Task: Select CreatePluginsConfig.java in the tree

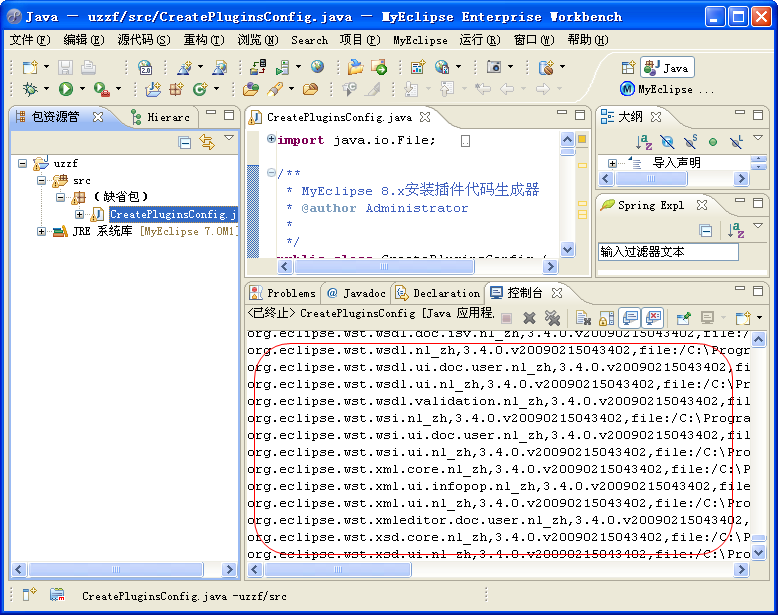Action: tap(172, 214)
